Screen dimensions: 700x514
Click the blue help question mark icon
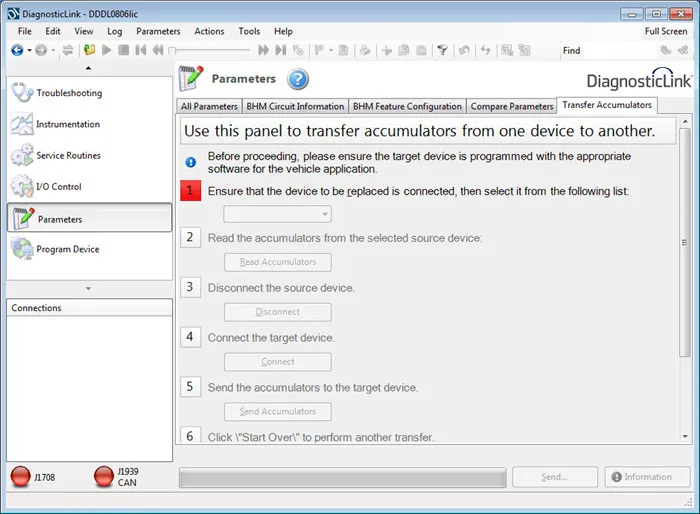pyautogui.click(x=298, y=79)
